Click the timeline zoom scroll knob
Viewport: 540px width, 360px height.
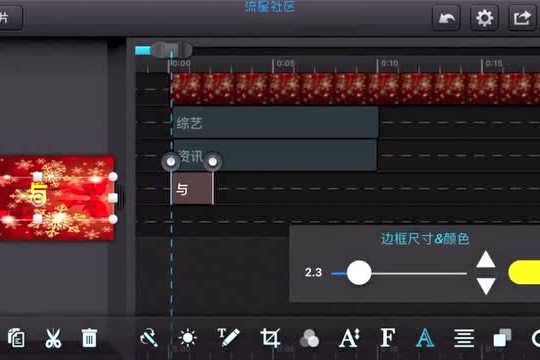tap(171, 50)
